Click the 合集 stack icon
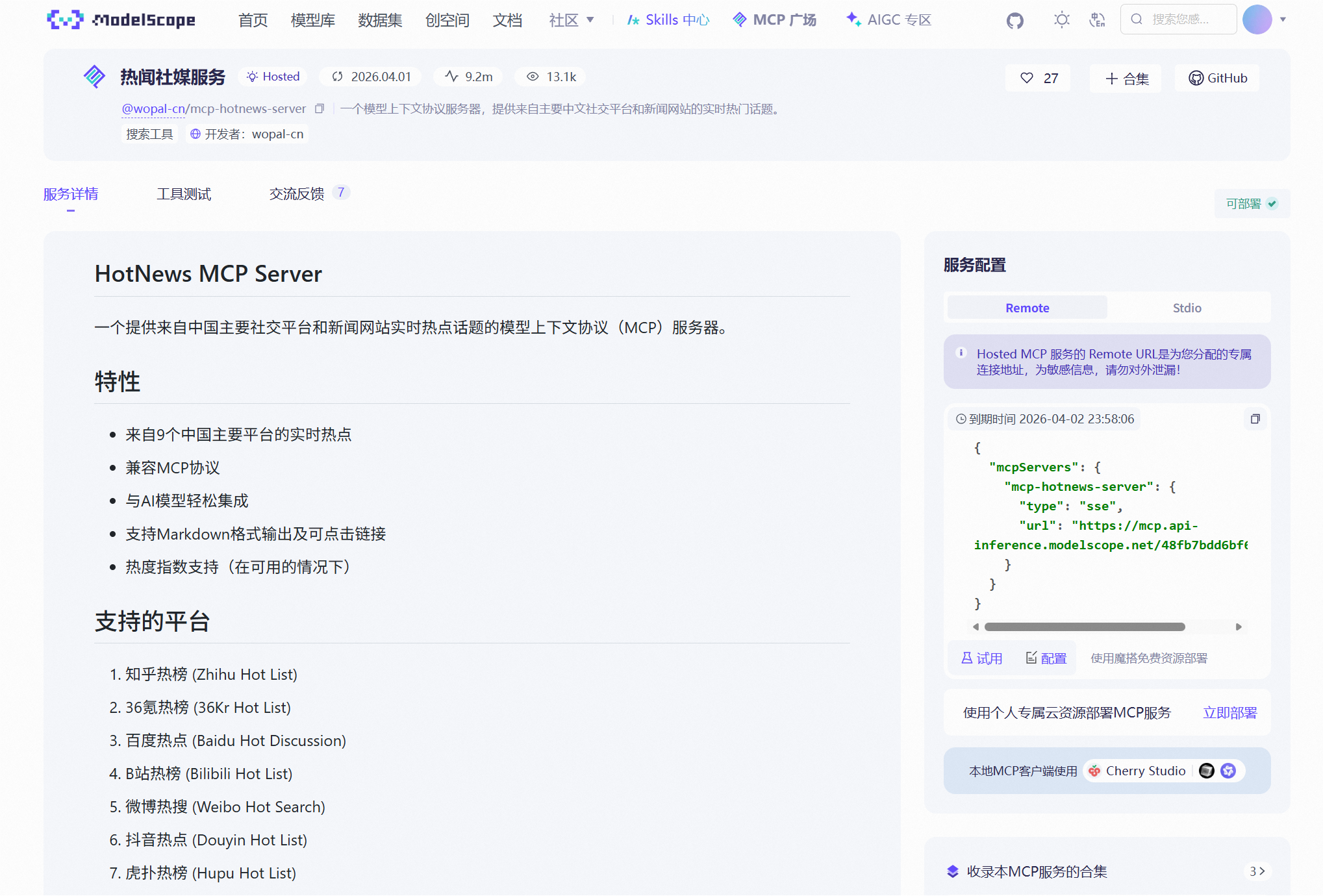This screenshot has width=1323, height=896. pyautogui.click(x=953, y=871)
